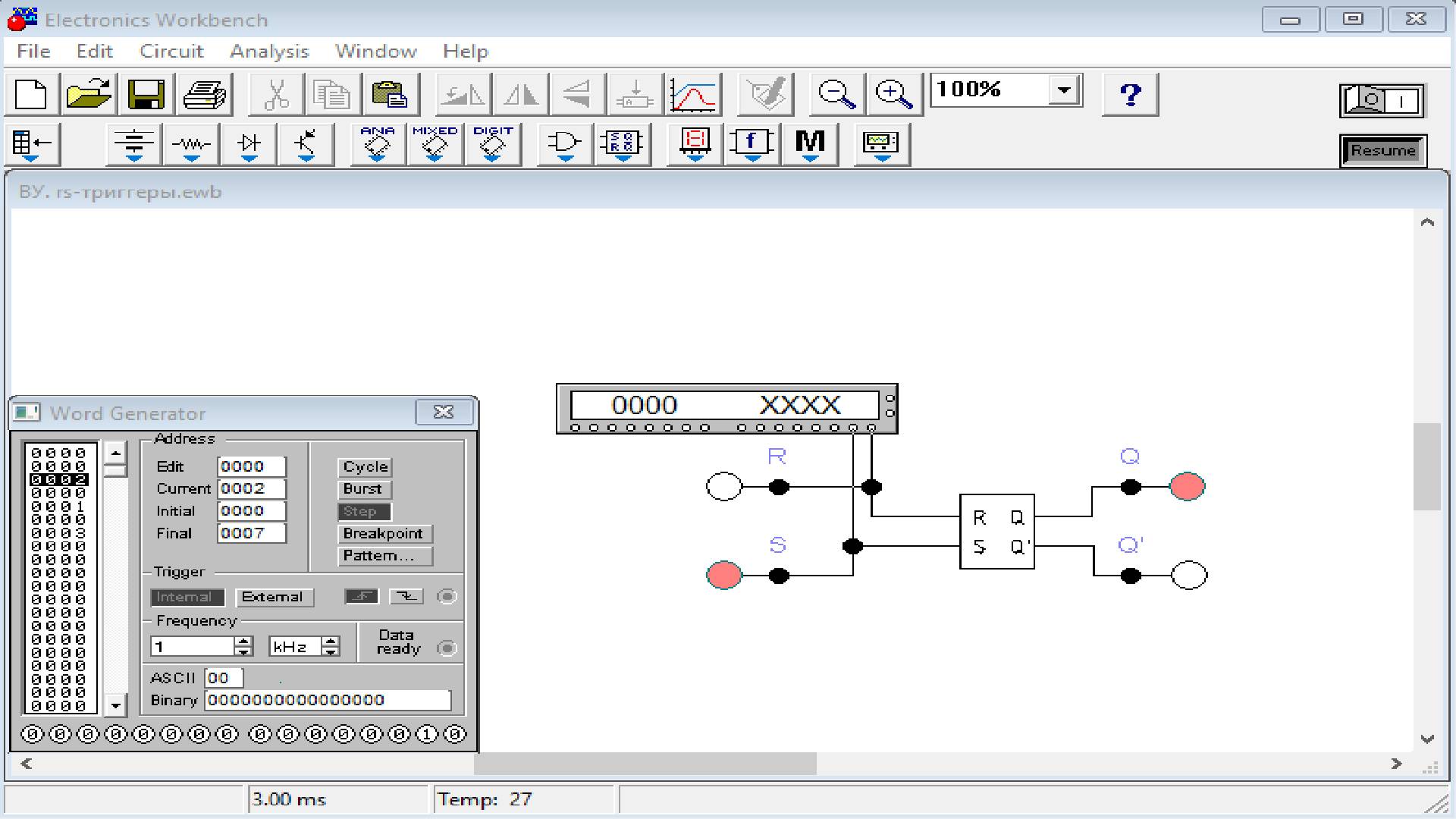Open the Basic resistor parts bin
The image size is (1456, 819).
pos(191,144)
